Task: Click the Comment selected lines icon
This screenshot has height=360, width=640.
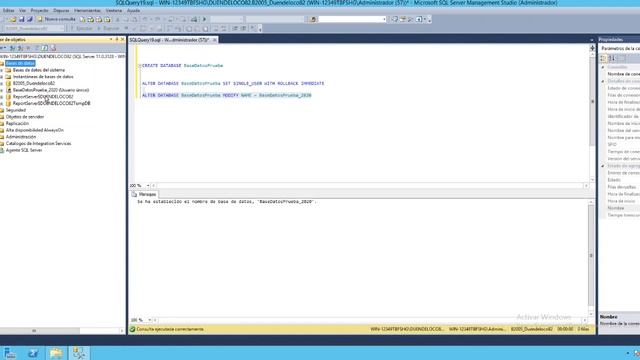Action: coord(216,29)
